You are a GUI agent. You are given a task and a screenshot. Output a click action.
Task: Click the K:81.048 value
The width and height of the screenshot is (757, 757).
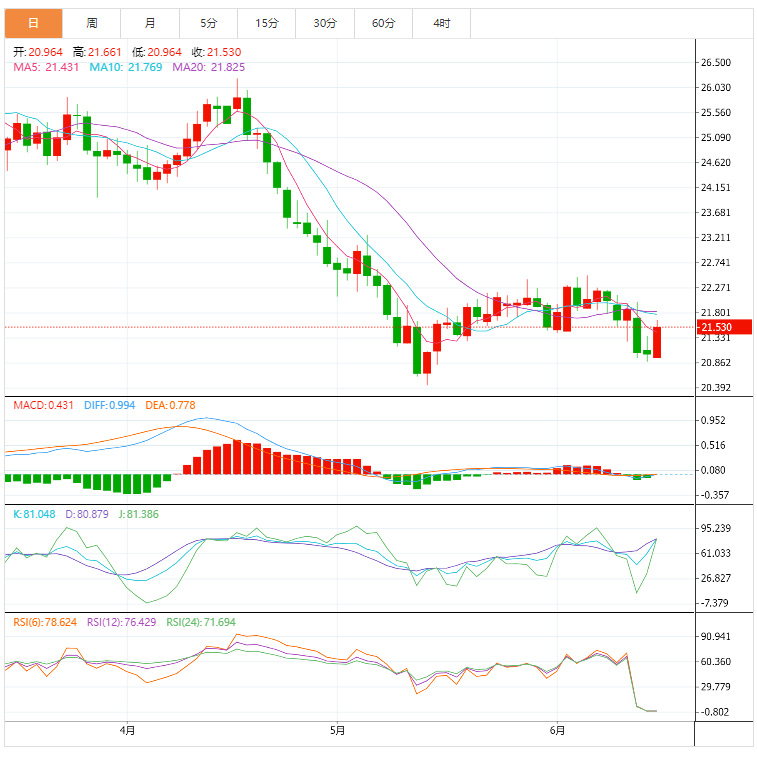pyautogui.click(x=34, y=514)
